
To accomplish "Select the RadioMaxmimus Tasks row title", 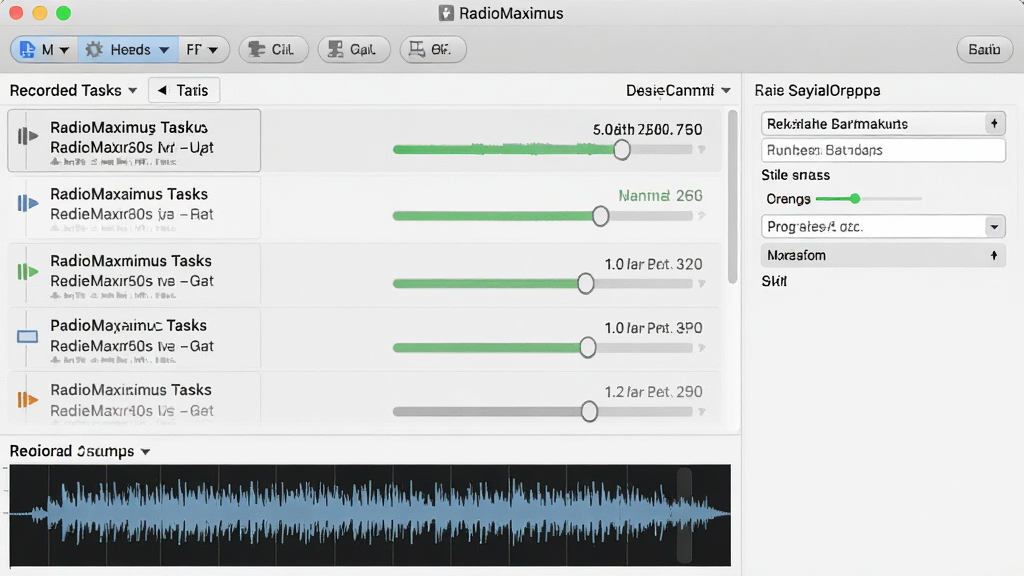I will [x=131, y=261].
